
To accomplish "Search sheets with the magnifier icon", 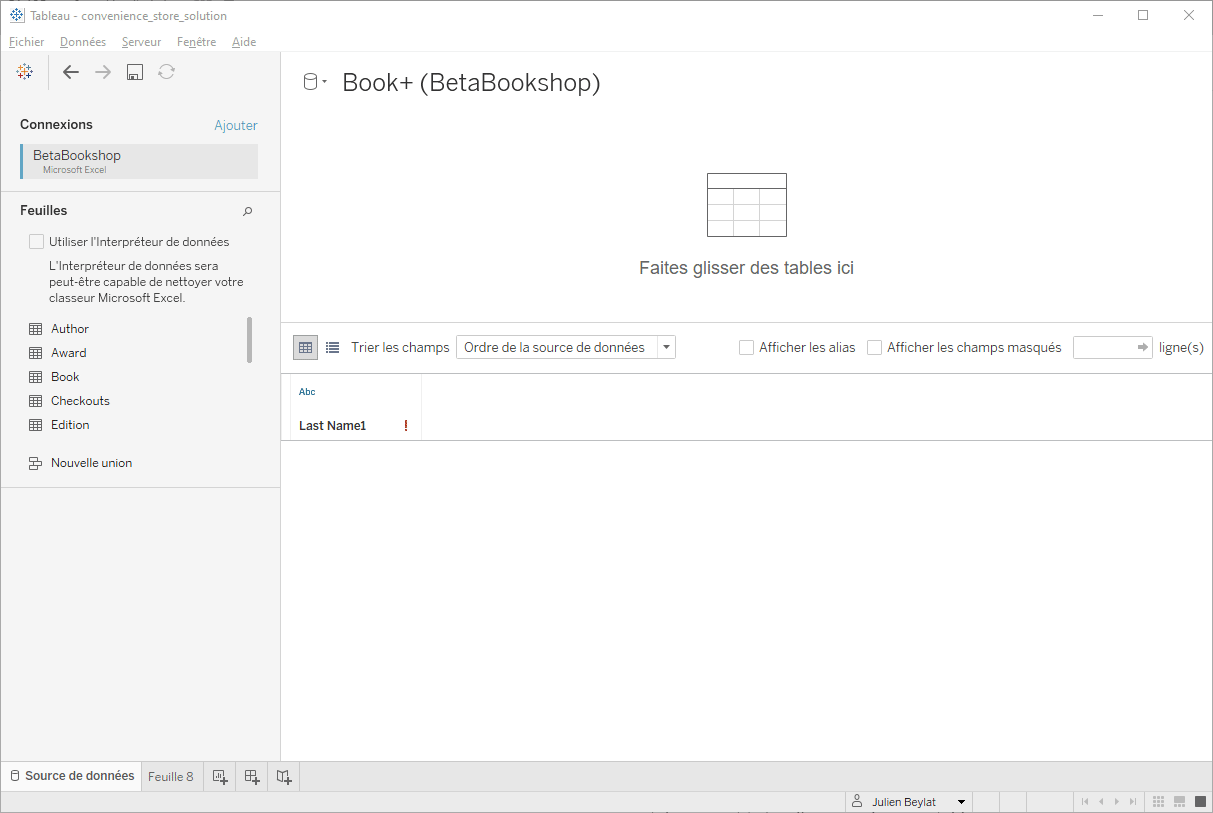I will coord(248,211).
